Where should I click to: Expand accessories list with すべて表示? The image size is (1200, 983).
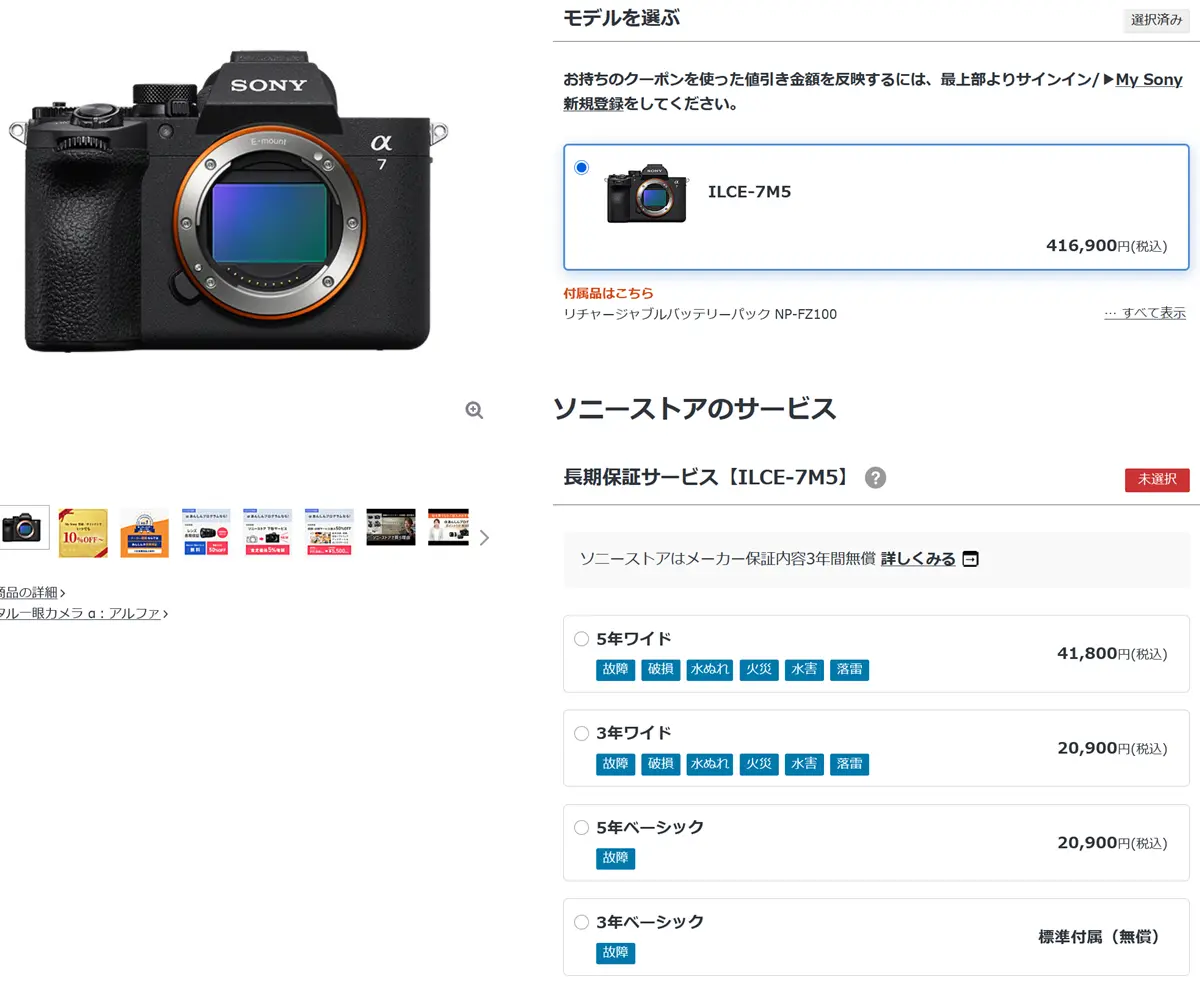(x=1145, y=313)
